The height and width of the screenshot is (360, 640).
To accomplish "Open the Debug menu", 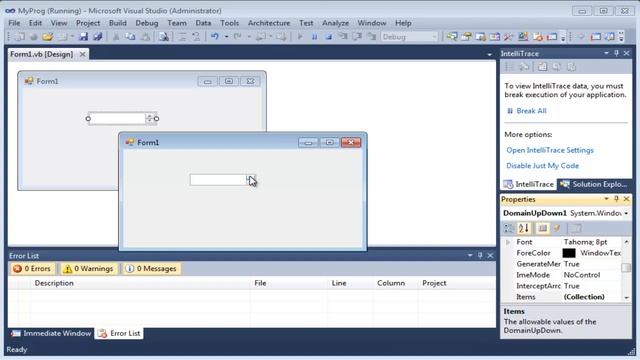I will (x=147, y=23).
